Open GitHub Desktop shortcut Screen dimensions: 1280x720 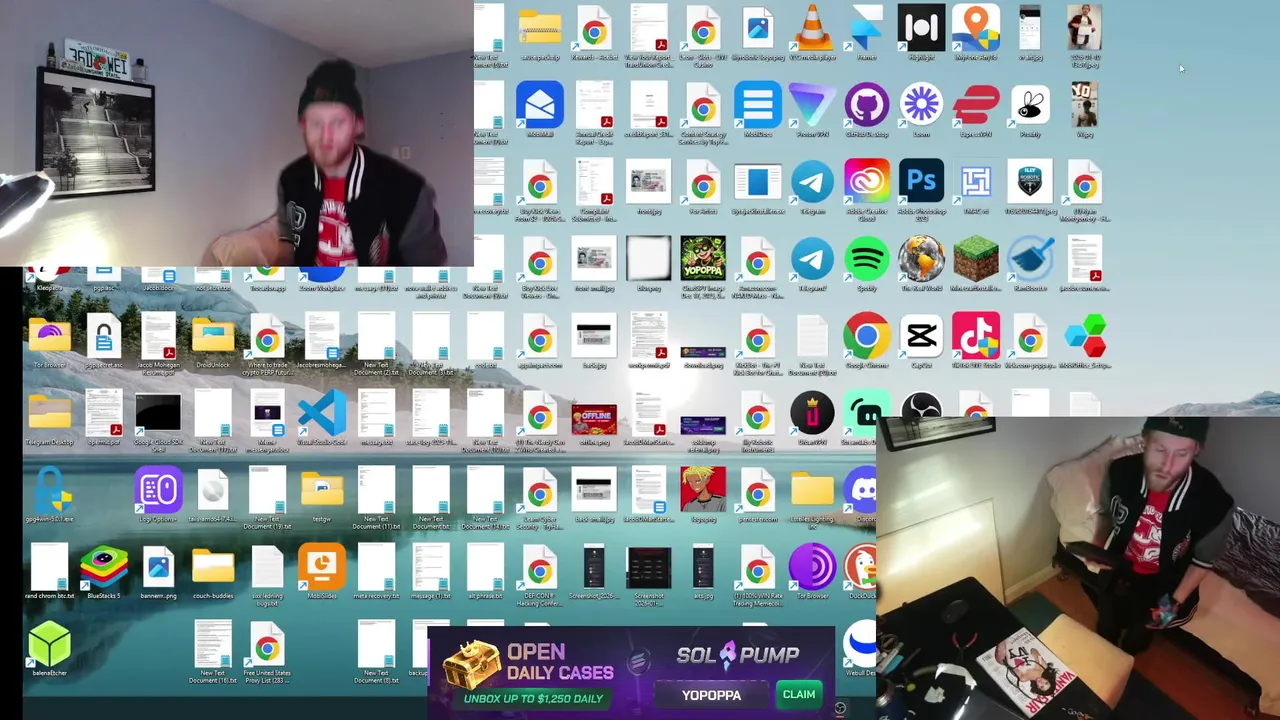pos(866,106)
